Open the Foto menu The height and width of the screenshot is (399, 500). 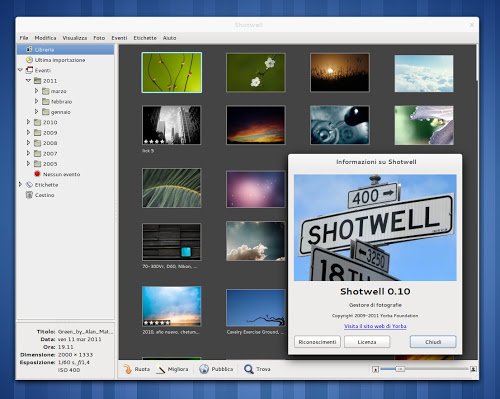point(99,38)
